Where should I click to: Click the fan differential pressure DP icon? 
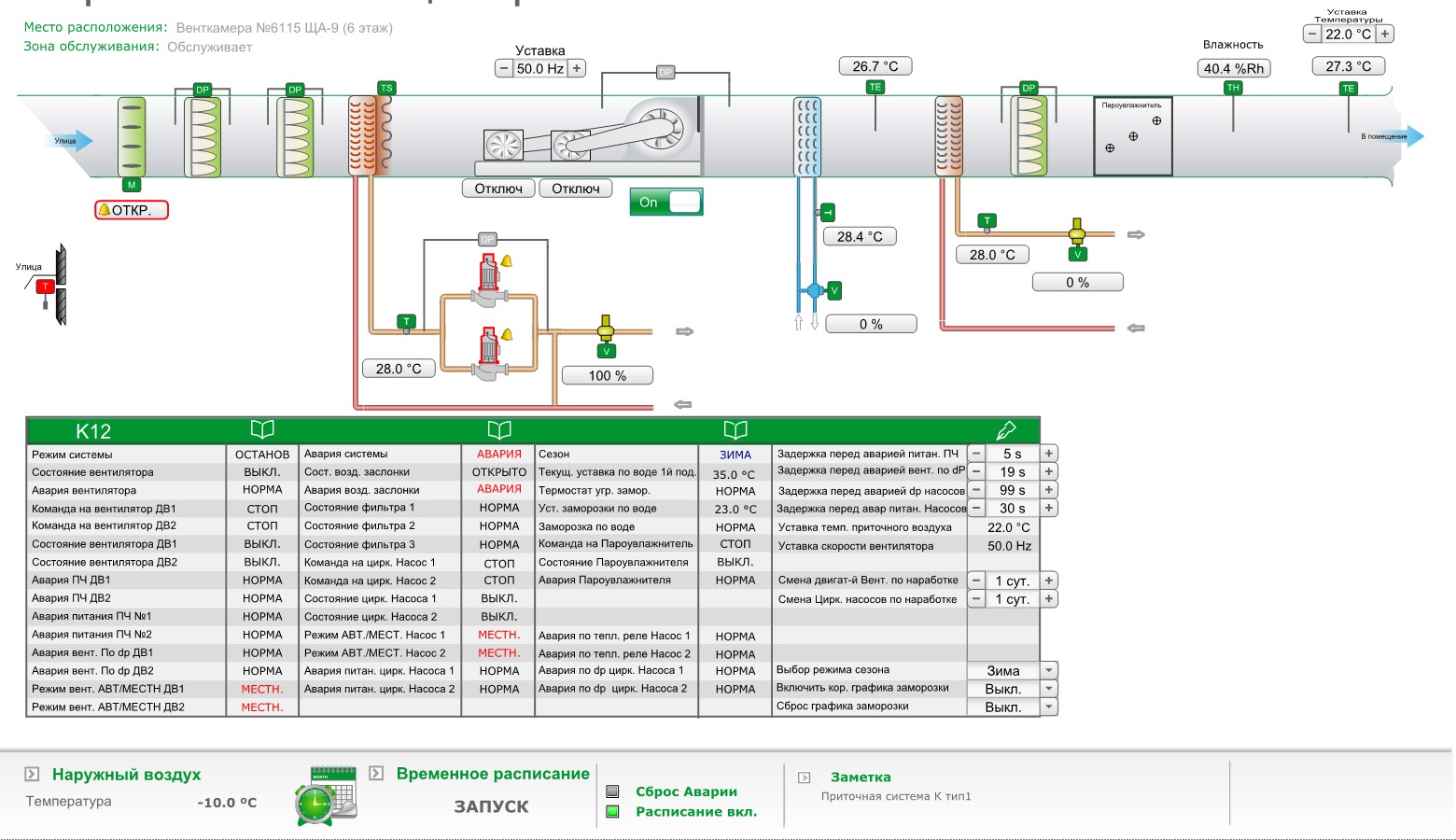(665, 72)
